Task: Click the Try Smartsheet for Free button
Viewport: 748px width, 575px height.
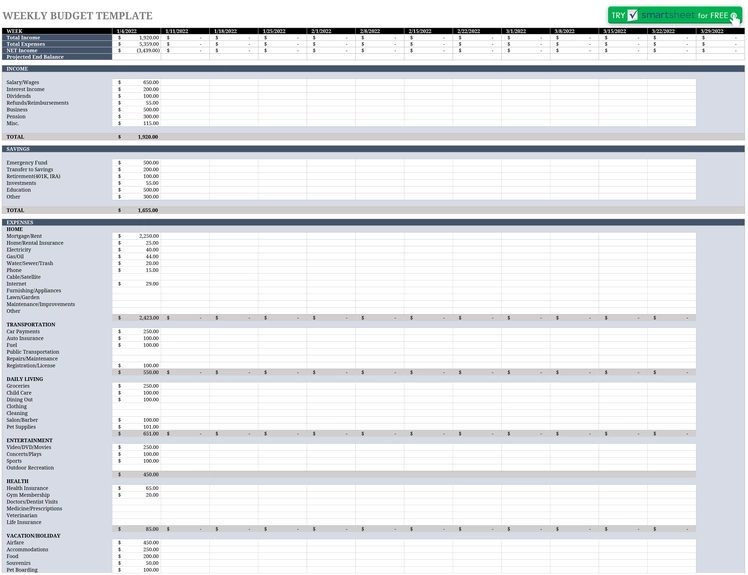Action: (x=675, y=15)
